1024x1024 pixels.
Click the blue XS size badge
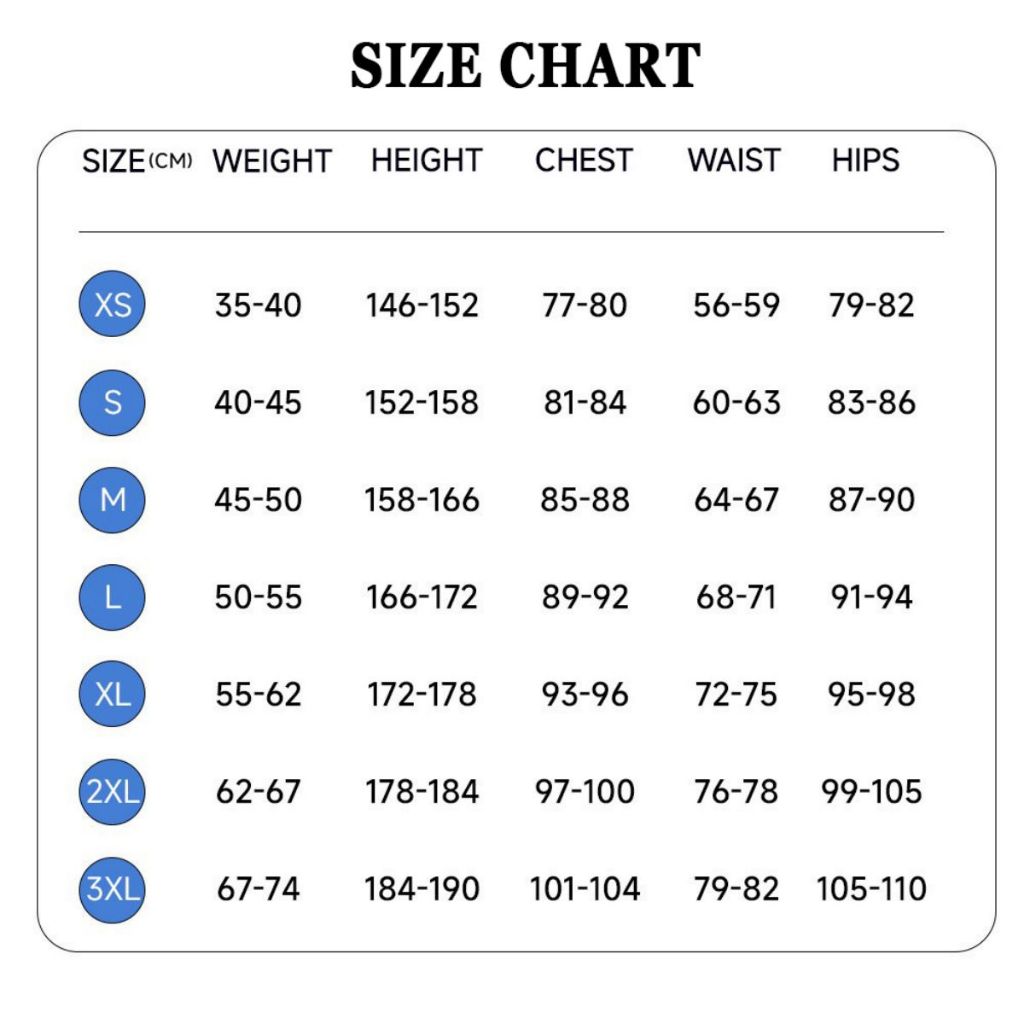coord(112,304)
